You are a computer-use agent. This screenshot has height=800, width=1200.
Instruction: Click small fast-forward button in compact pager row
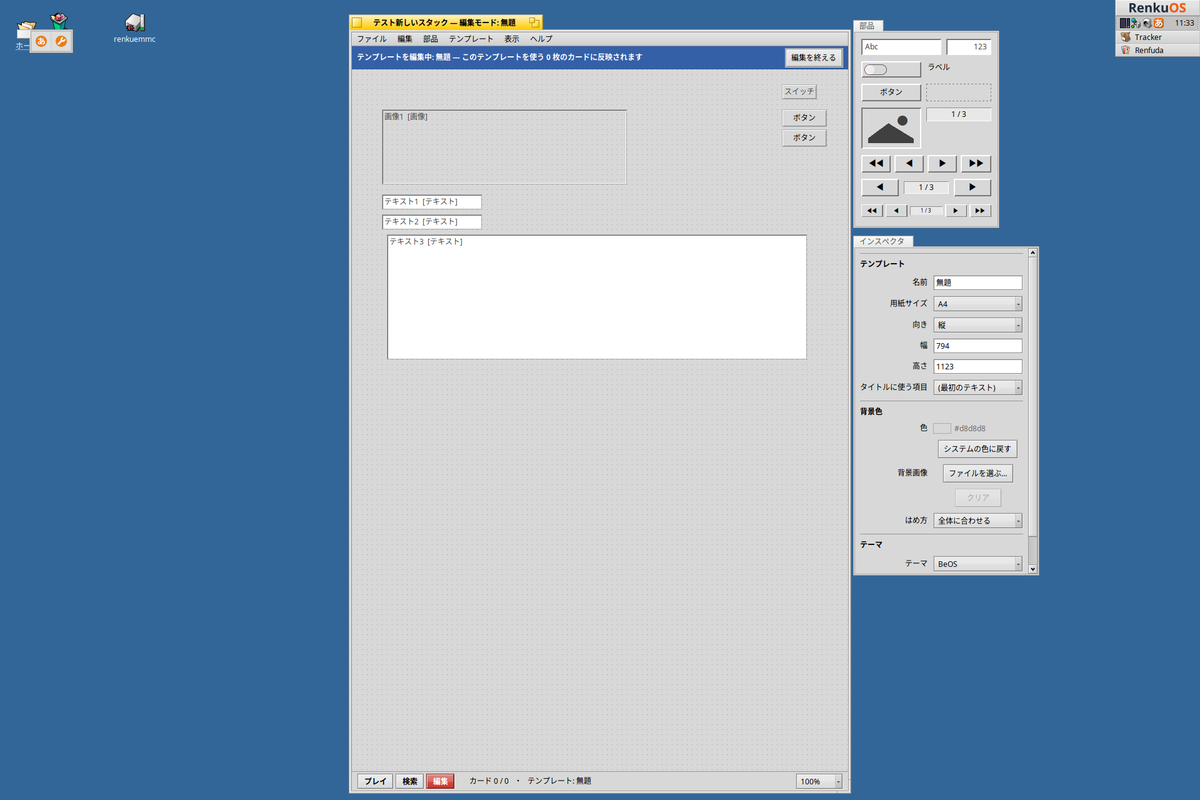coord(981,210)
